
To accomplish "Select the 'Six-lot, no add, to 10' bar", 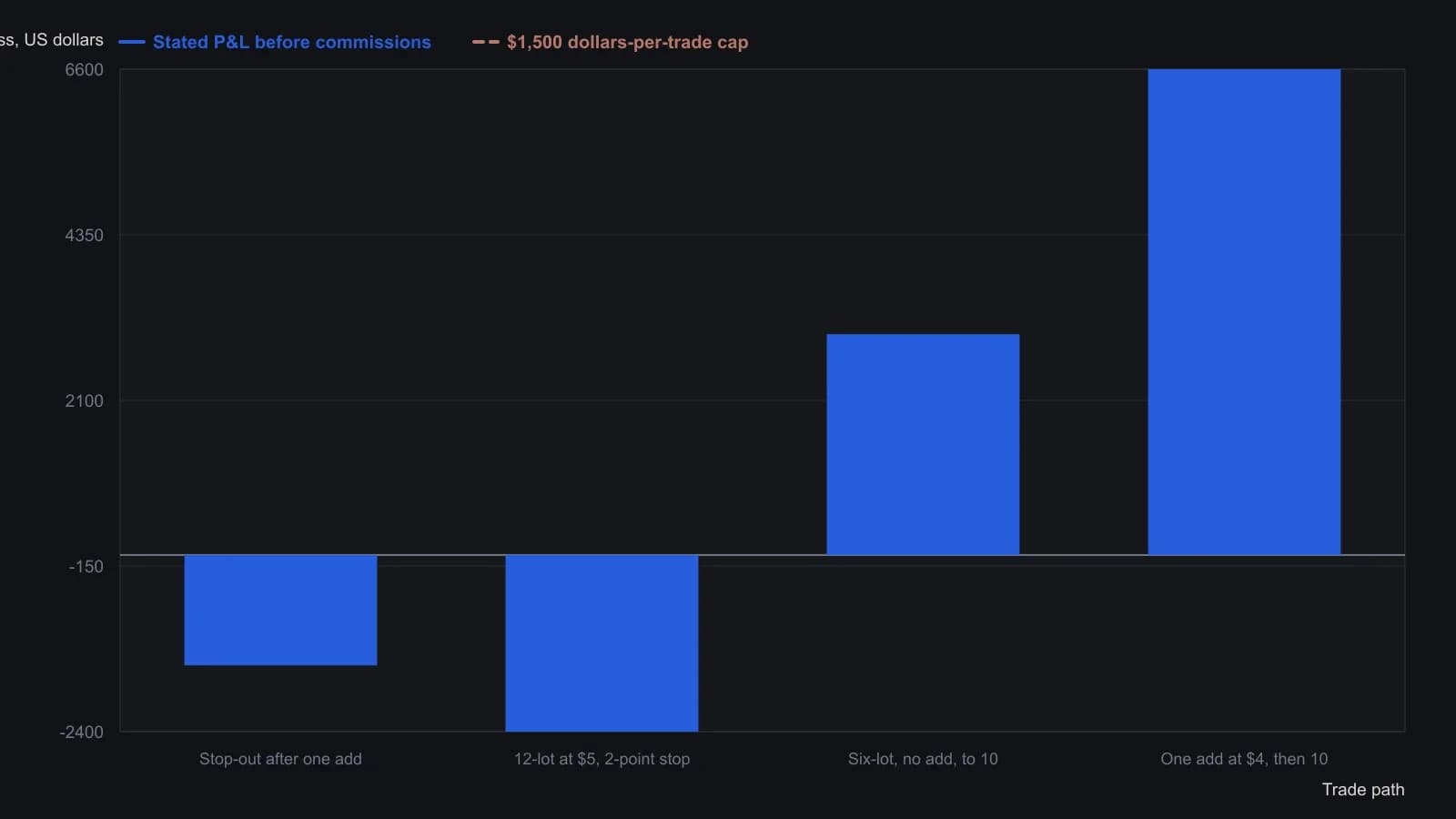I will pos(923,444).
